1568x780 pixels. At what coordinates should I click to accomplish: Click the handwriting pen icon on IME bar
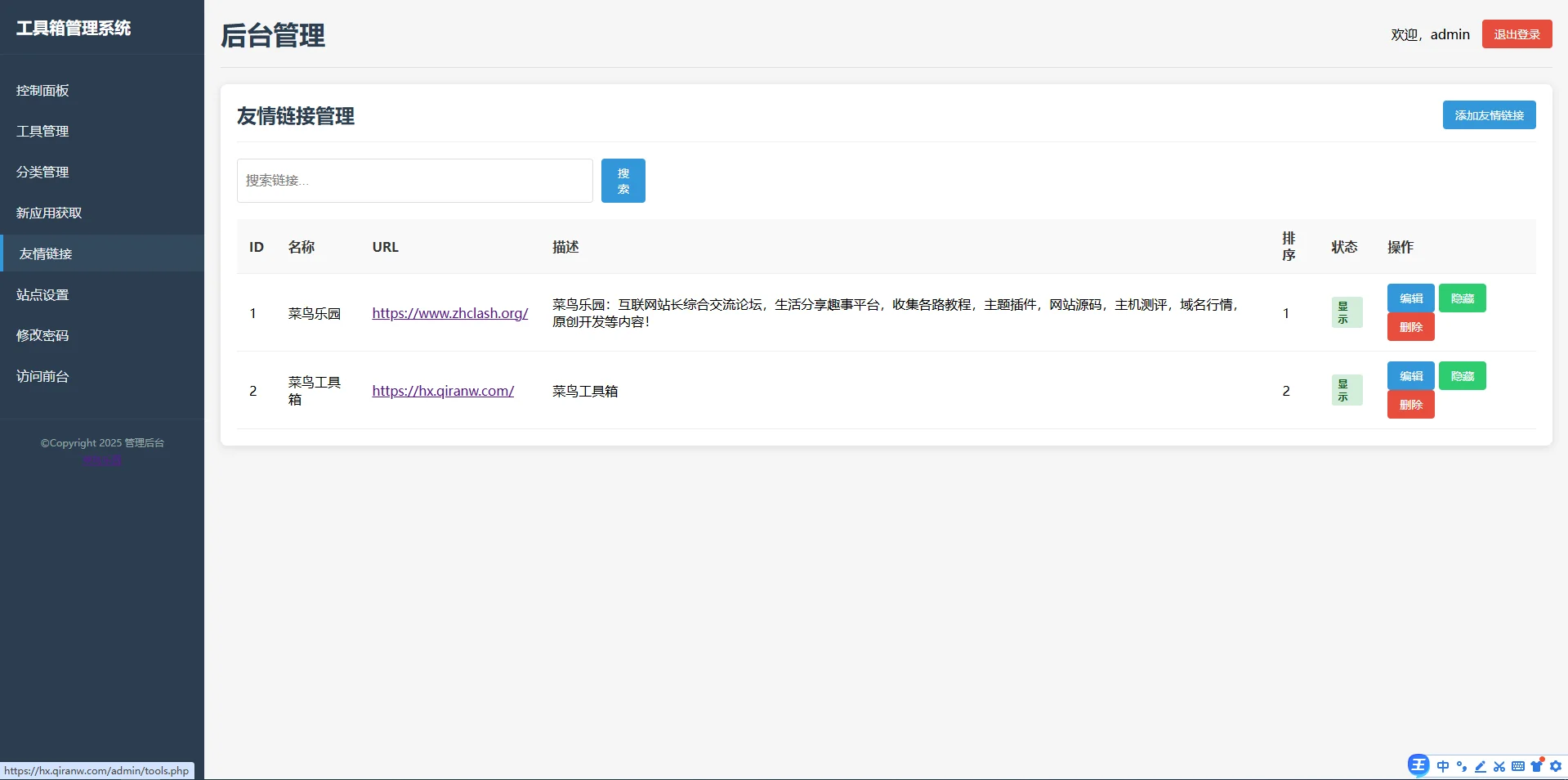coord(1481,766)
